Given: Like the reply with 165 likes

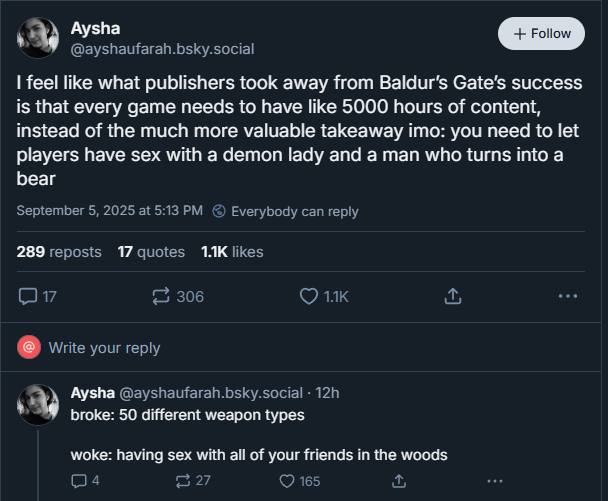Looking at the screenshot, I should tap(300, 481).
